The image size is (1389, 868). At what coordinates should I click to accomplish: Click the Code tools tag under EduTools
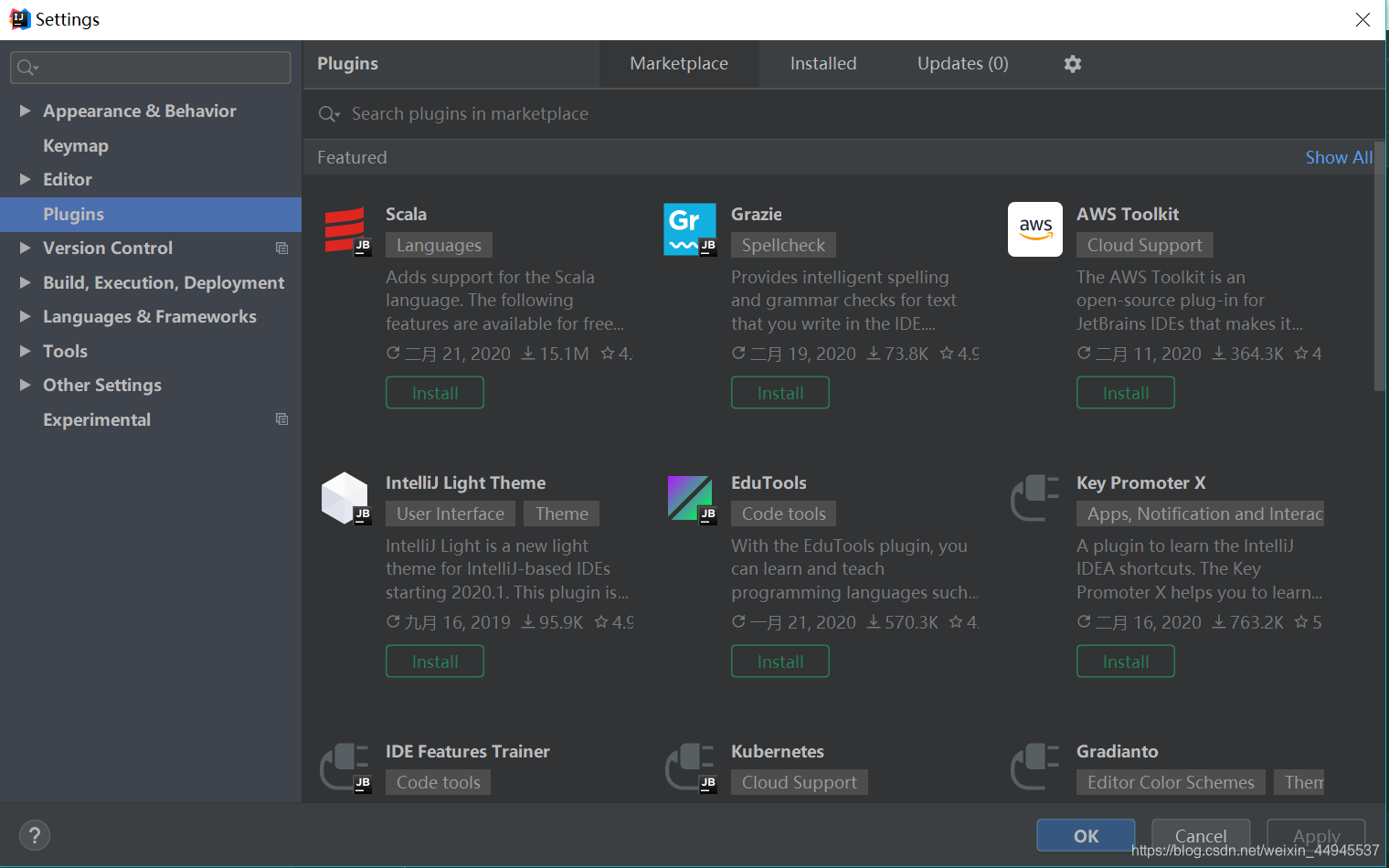783,513
